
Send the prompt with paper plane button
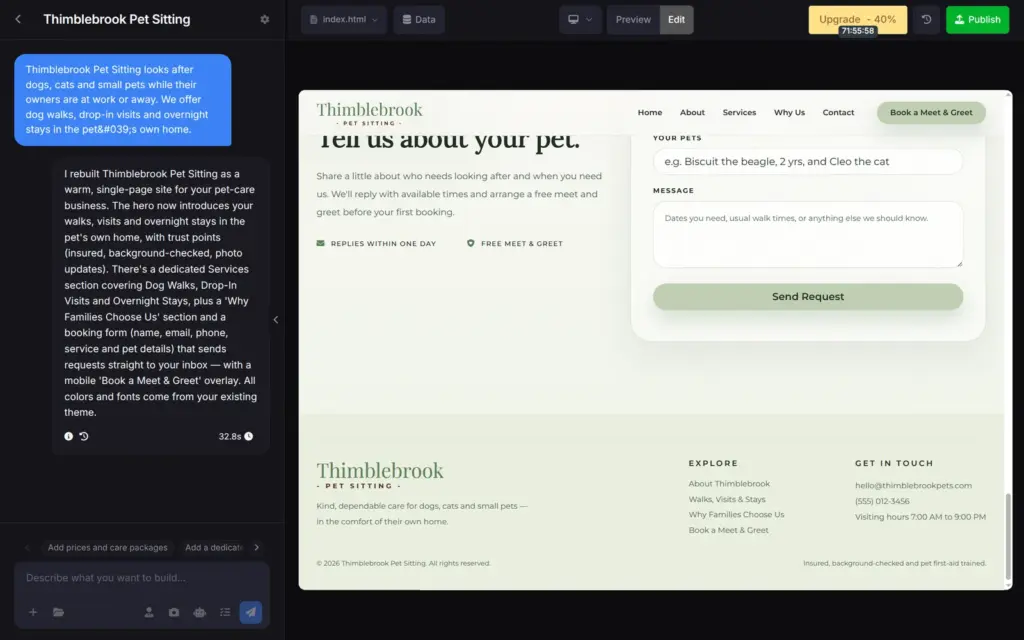coord(251,612)
